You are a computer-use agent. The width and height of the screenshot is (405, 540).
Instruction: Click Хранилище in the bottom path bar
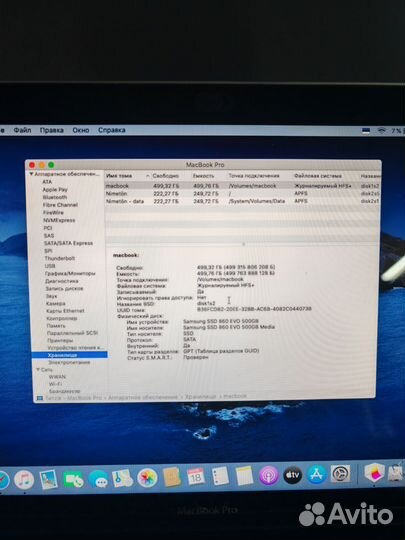200,397
